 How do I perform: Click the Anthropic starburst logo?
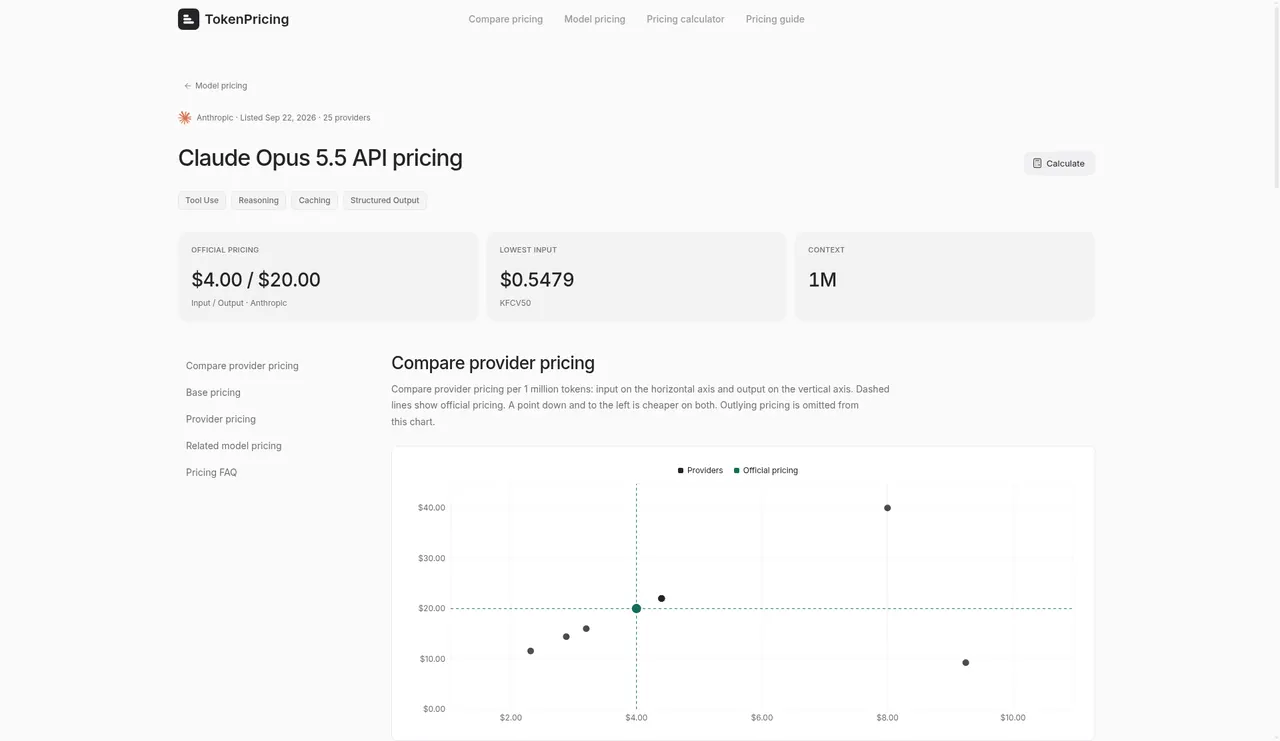click(x=185, y=118)
